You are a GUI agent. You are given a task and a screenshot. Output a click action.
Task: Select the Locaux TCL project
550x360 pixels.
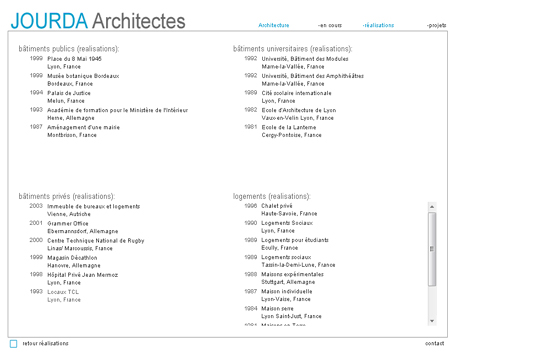tap(63, 292)
